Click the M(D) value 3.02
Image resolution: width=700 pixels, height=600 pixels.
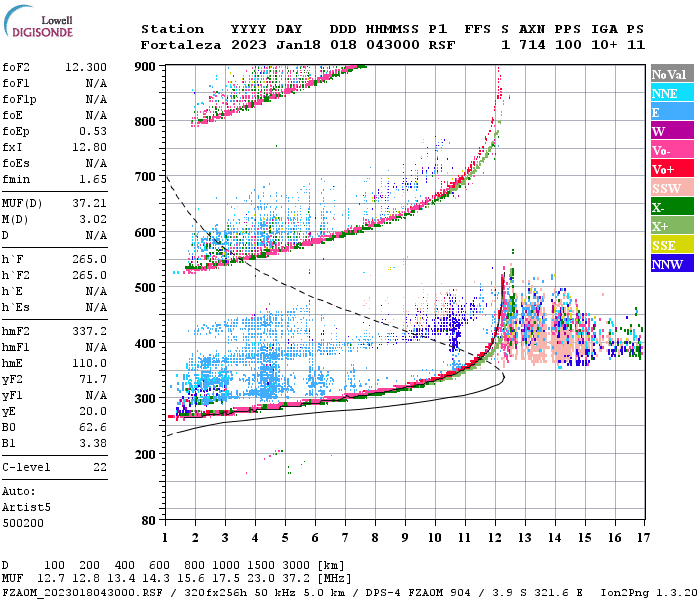[93, 220]
